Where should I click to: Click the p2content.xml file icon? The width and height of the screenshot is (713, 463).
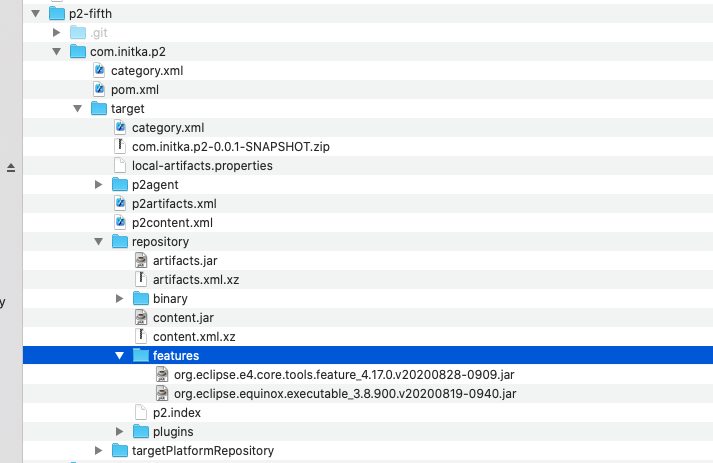[x=120, y=222]
